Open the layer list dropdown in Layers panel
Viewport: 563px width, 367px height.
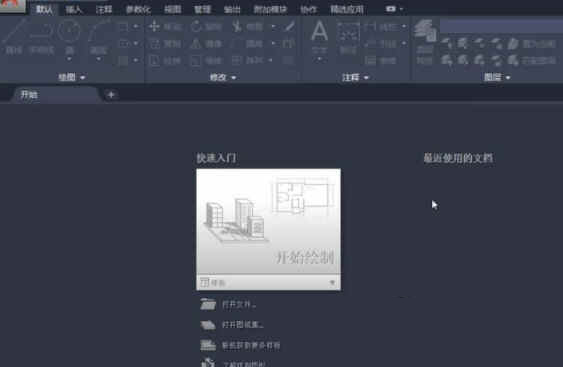(502, 26)
